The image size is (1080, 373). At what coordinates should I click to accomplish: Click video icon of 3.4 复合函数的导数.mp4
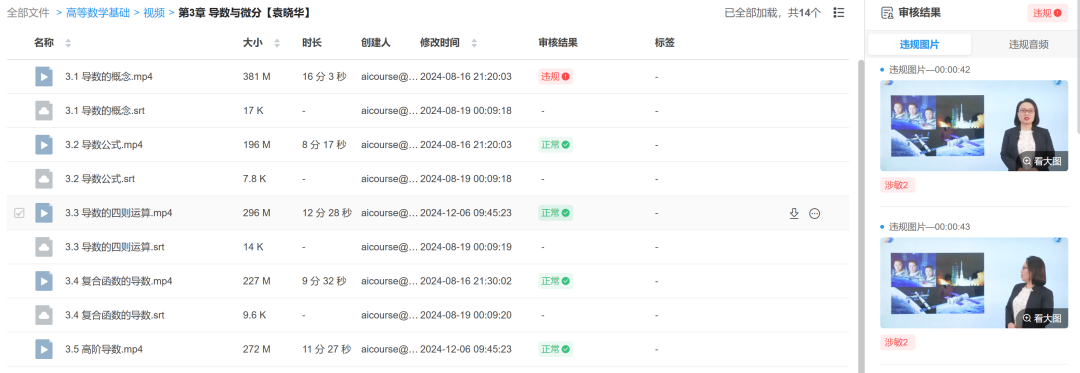coord(44,281)
